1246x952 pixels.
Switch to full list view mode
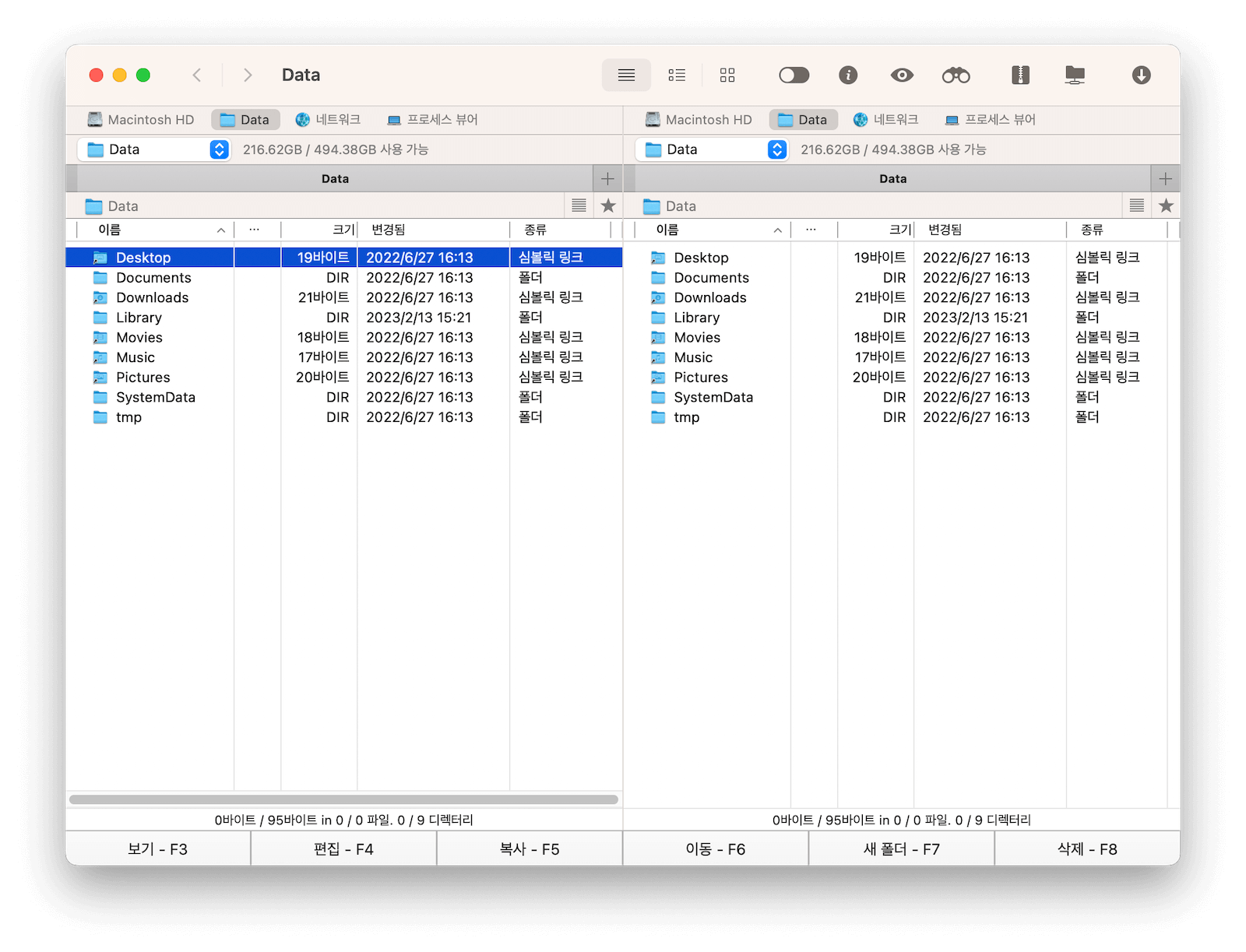[626, 75]
